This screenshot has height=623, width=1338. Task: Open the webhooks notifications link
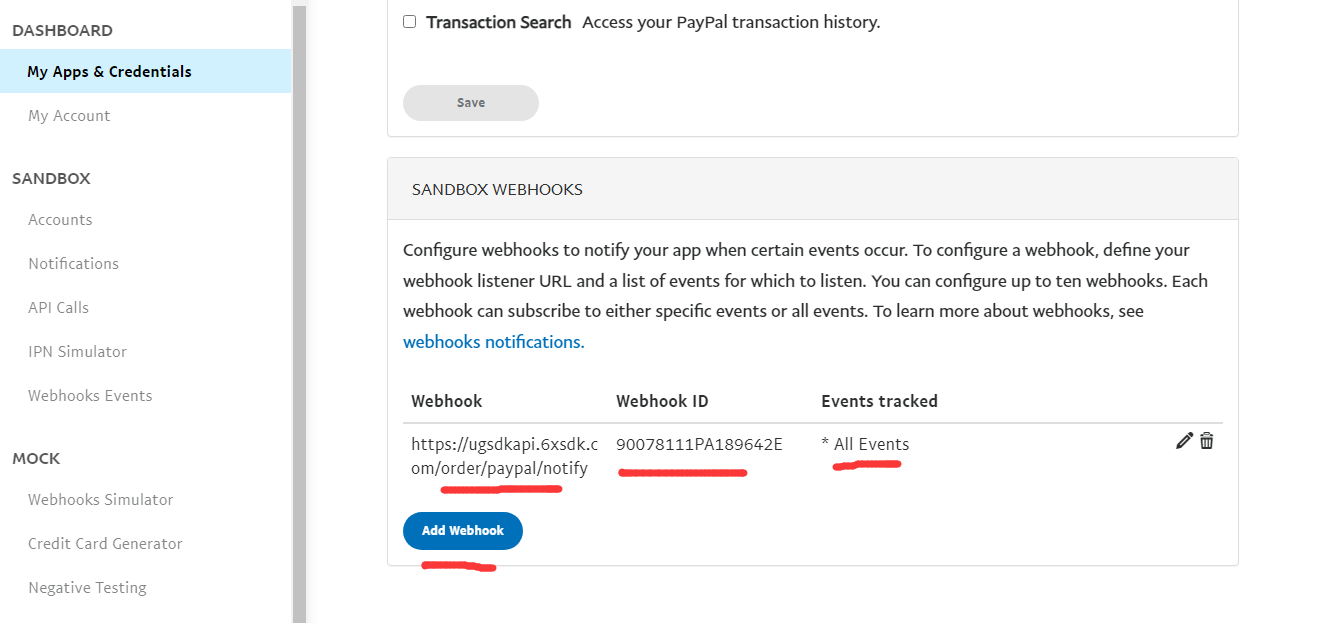pyautogui.click(x=493, y=342)
